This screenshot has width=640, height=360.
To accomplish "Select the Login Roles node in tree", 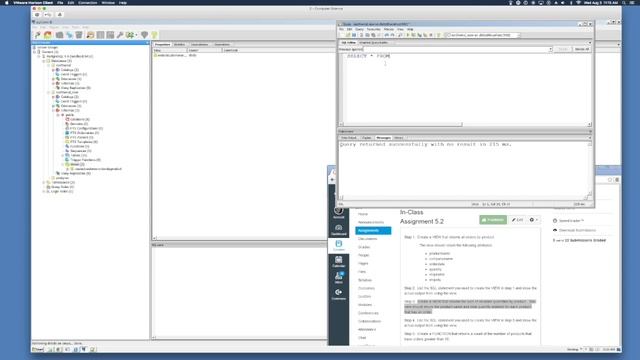I will (60, 191).
